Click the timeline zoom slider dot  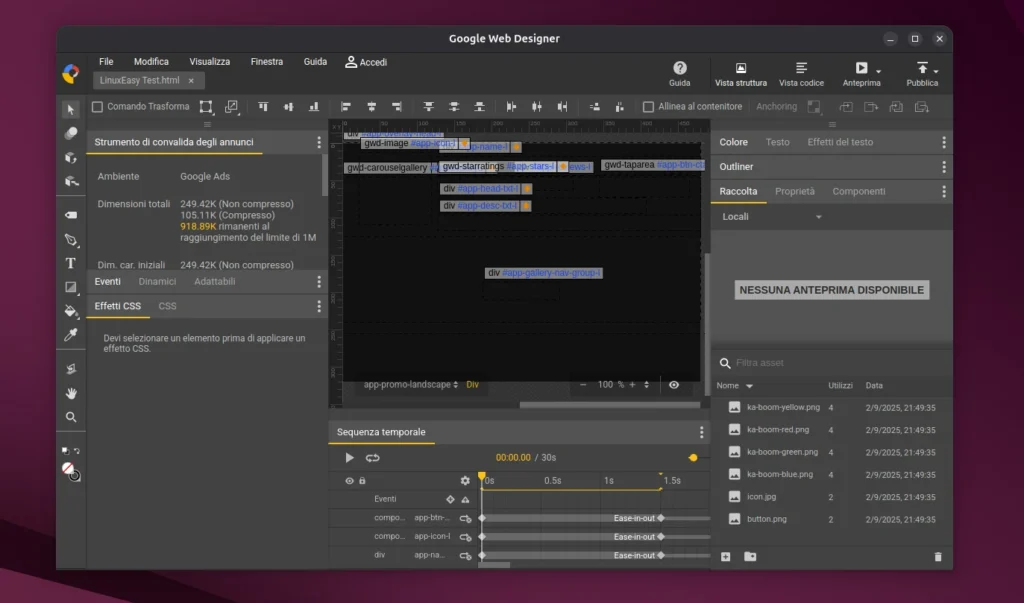[x=693, y=457]
